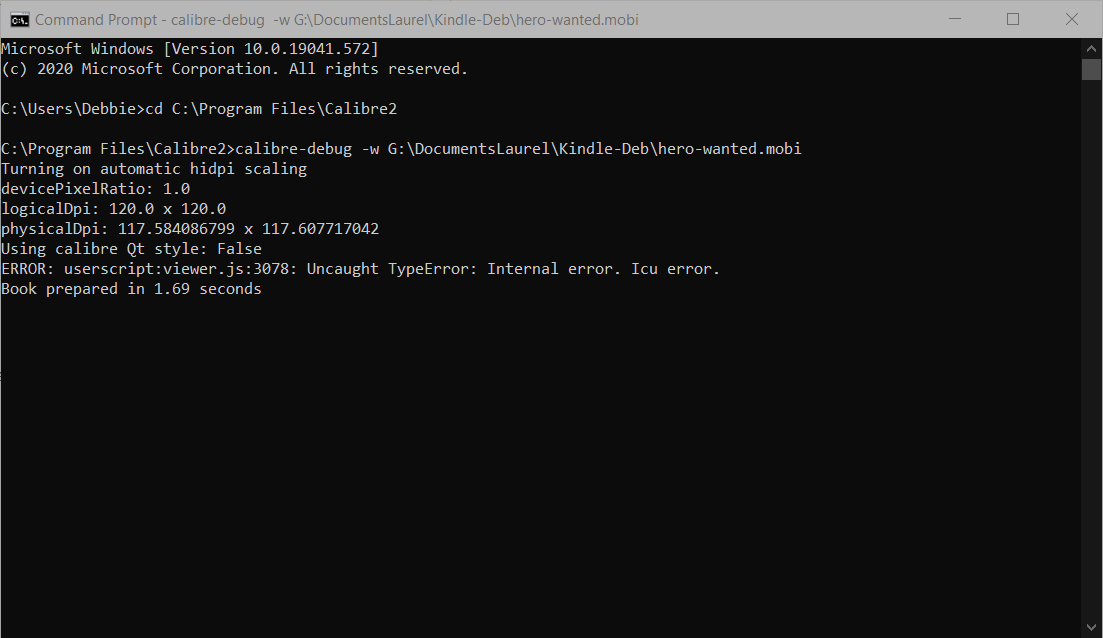Maximize the Command Prompt window
Screen dimensions: 1103x638
pyautogui.click(x=1013, y=19)
